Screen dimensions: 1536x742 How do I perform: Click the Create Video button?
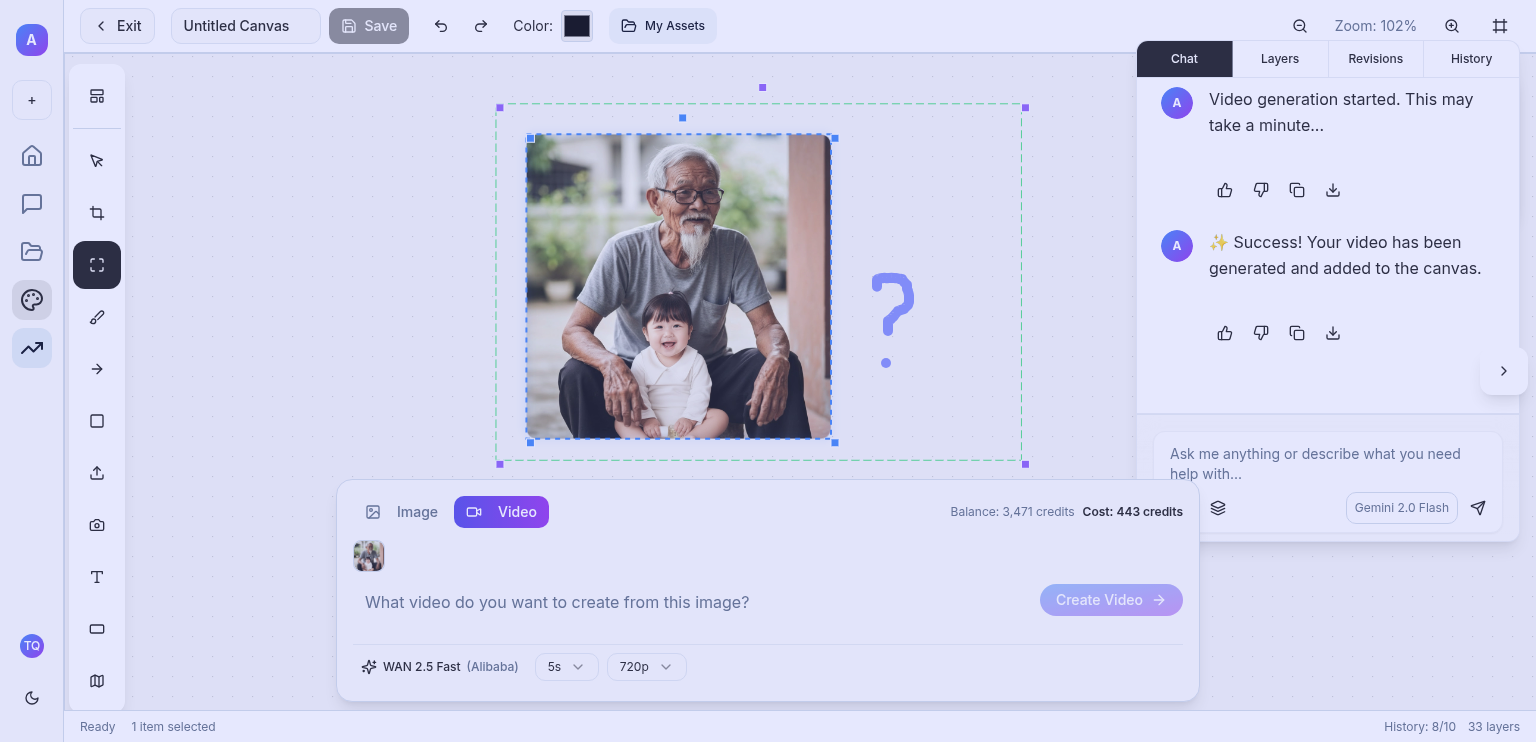[x=1111, y=600]
